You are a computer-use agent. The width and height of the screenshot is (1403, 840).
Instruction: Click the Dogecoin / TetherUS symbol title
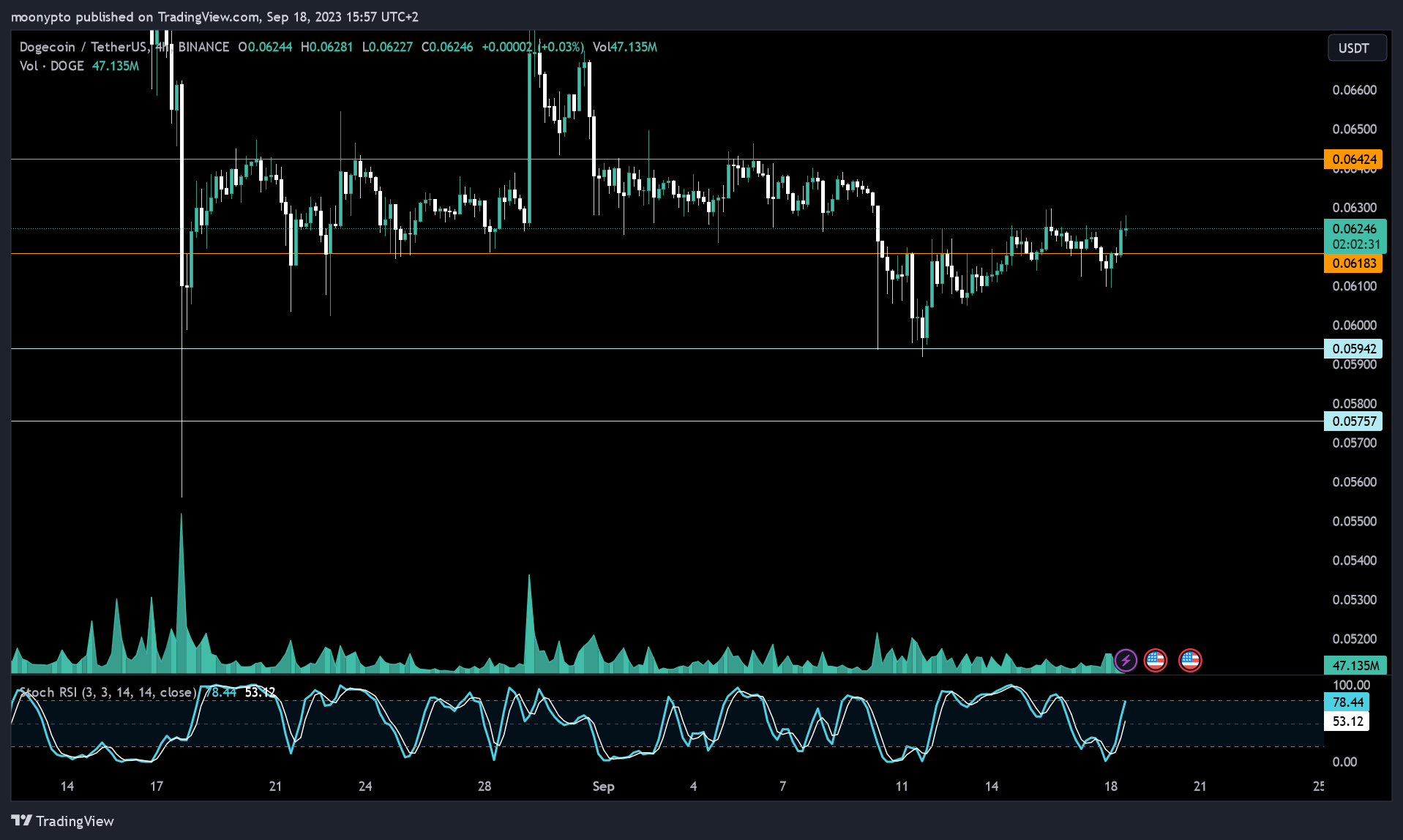83,48
